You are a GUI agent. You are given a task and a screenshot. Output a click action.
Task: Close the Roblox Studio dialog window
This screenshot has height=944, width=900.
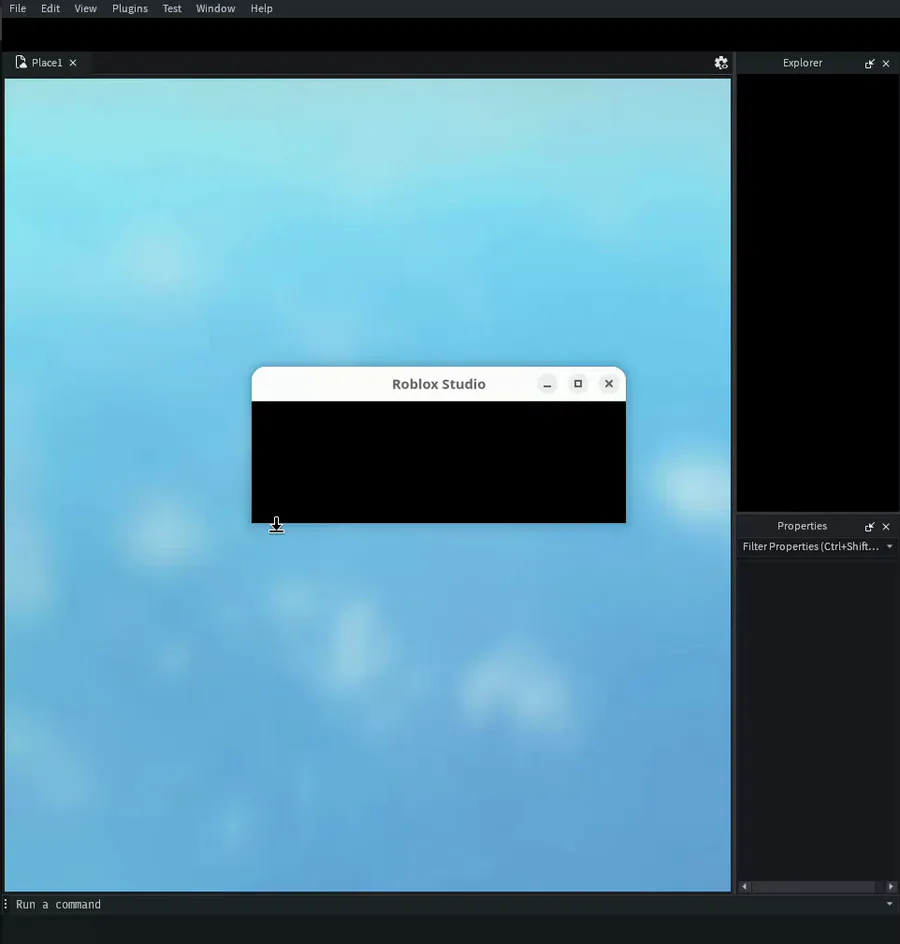(x=609, y=384)
